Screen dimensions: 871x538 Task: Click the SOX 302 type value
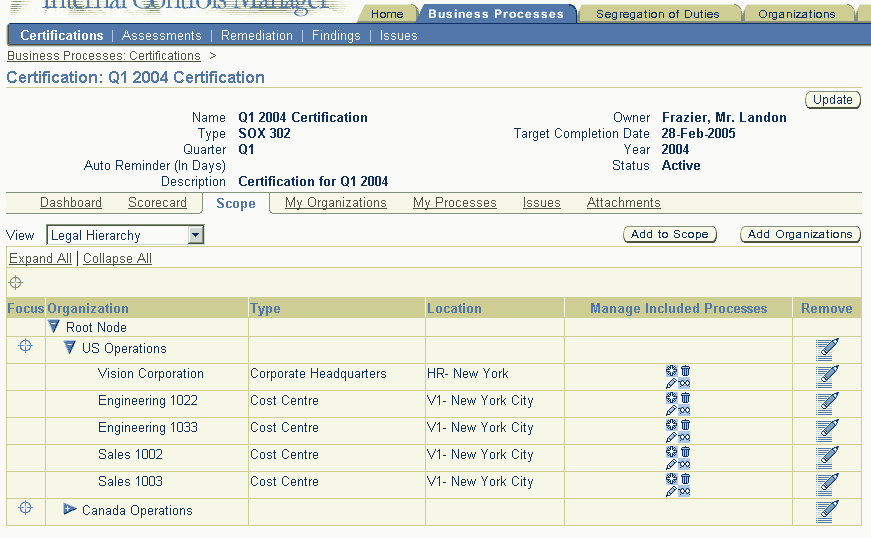(264, 134)
